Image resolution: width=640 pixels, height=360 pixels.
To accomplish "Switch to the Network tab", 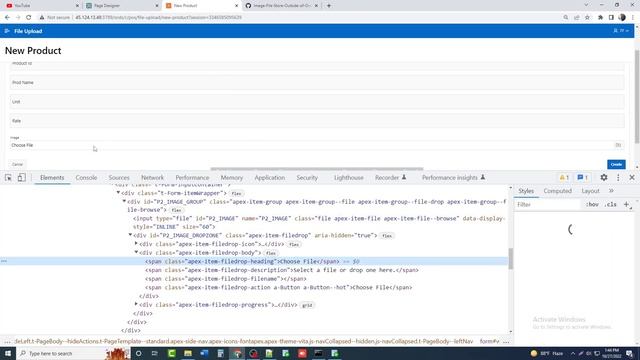I will tap(152, 178).
